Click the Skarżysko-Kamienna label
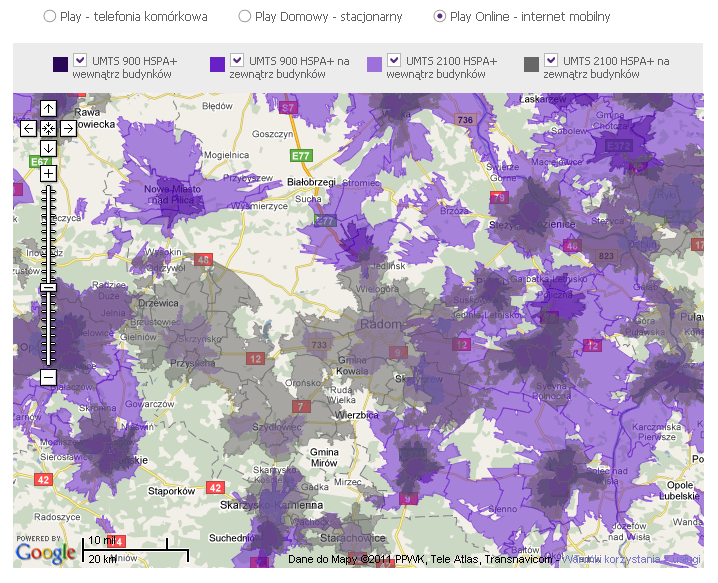Viewport: 718px width, 583px height. point(272,505)
